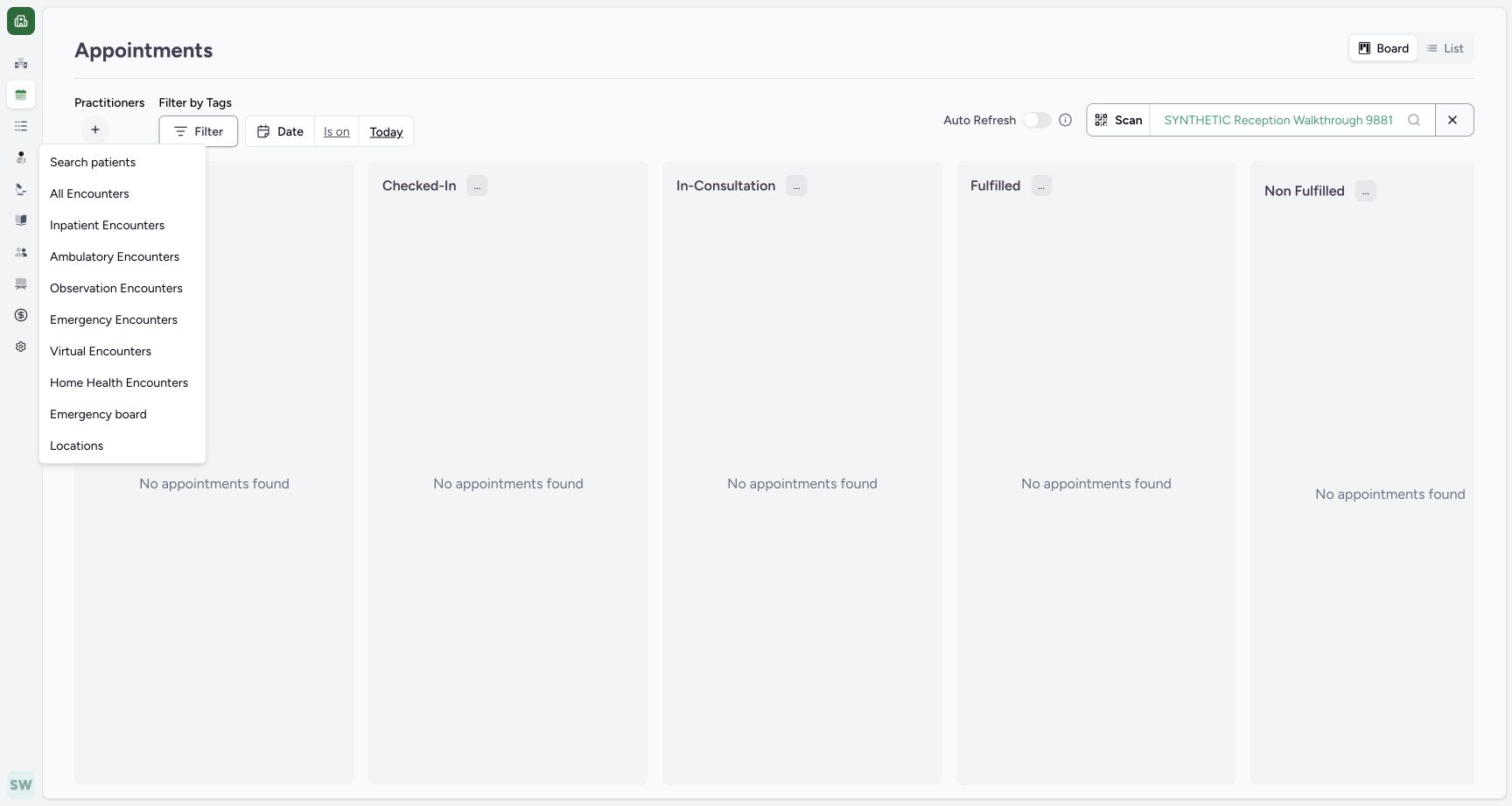Open the settings gear sidebar icon
Viewport: 1512px width, 806px height.
(21, 347)
